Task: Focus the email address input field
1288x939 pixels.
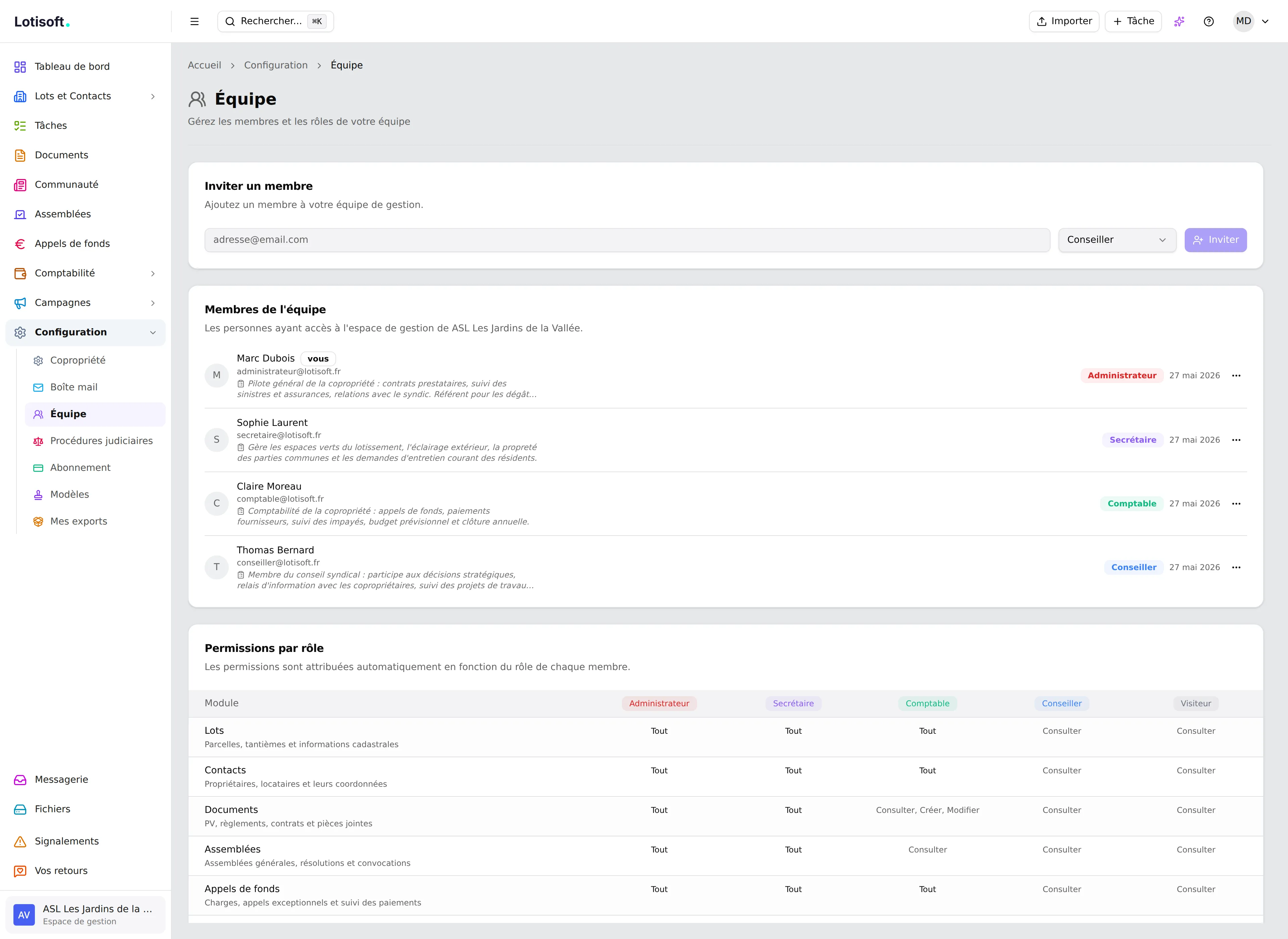Action: [627, 240]
